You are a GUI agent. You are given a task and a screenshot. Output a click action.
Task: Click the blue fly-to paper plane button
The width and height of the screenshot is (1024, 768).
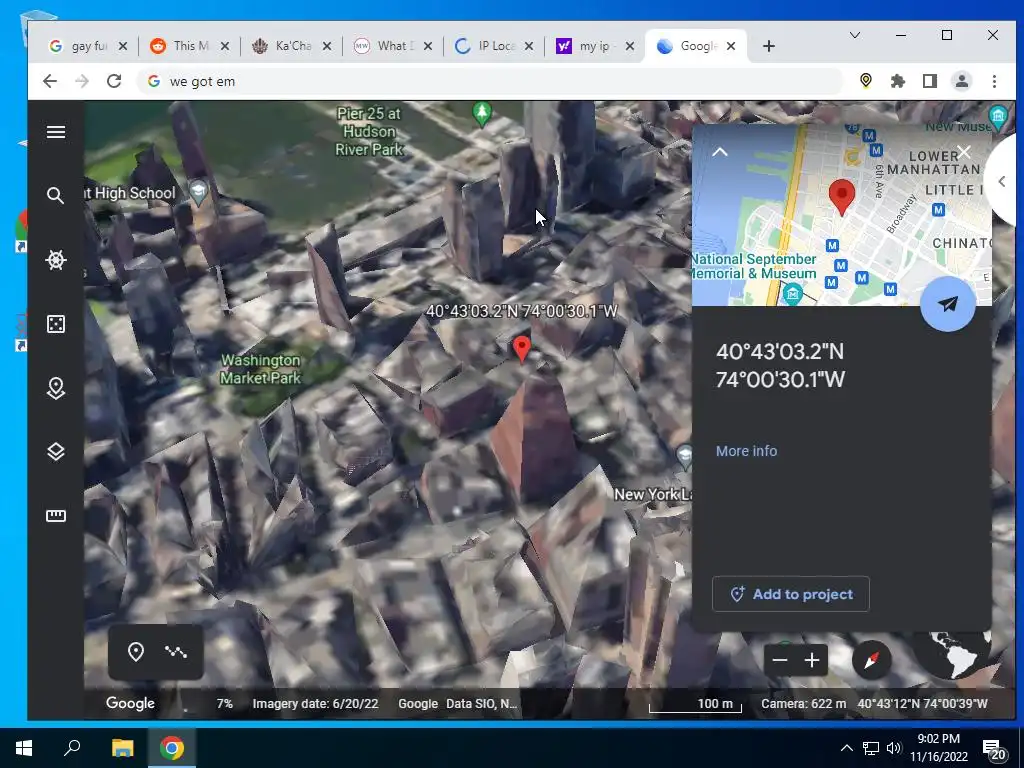948,304
